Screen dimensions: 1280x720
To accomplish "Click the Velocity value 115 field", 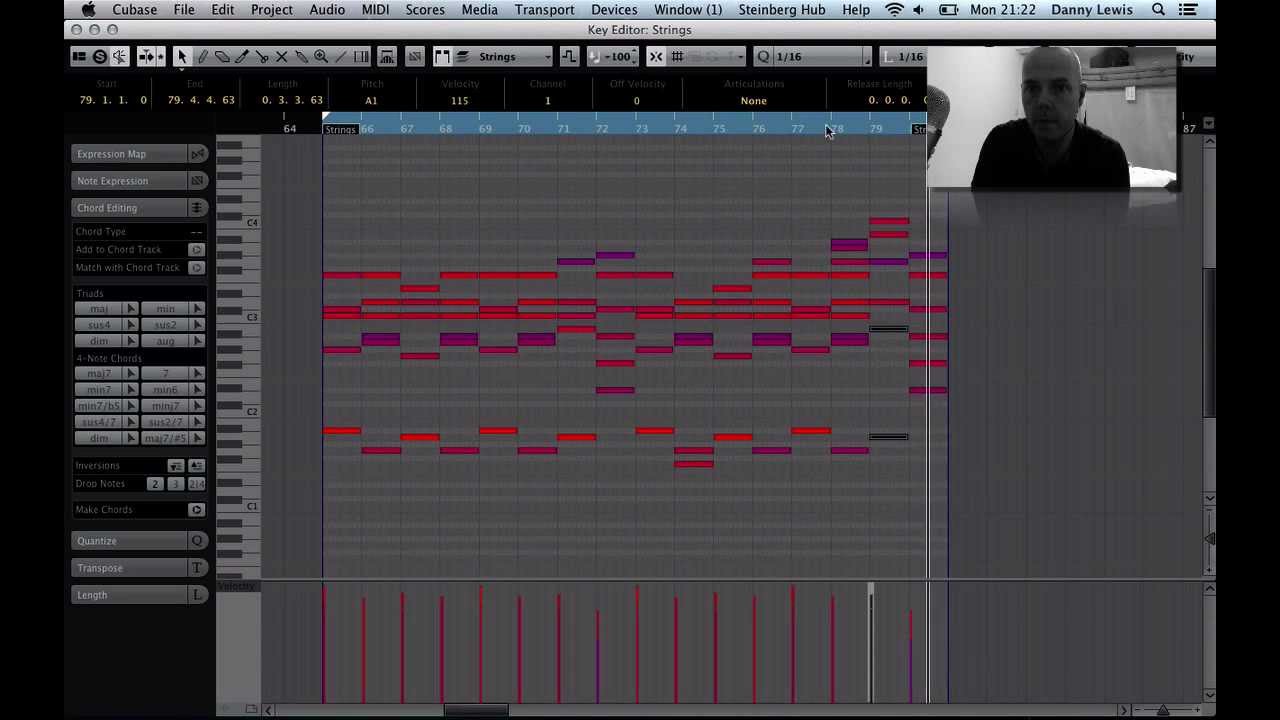I will (x=460, y=101).
